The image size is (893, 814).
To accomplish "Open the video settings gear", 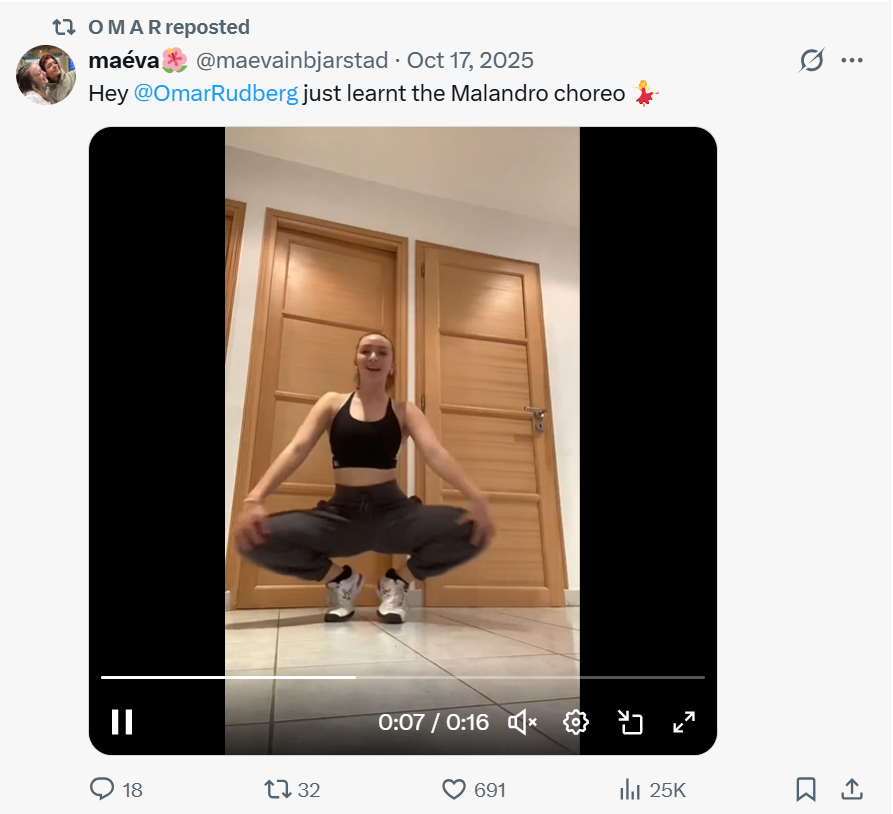I will 576,722.
